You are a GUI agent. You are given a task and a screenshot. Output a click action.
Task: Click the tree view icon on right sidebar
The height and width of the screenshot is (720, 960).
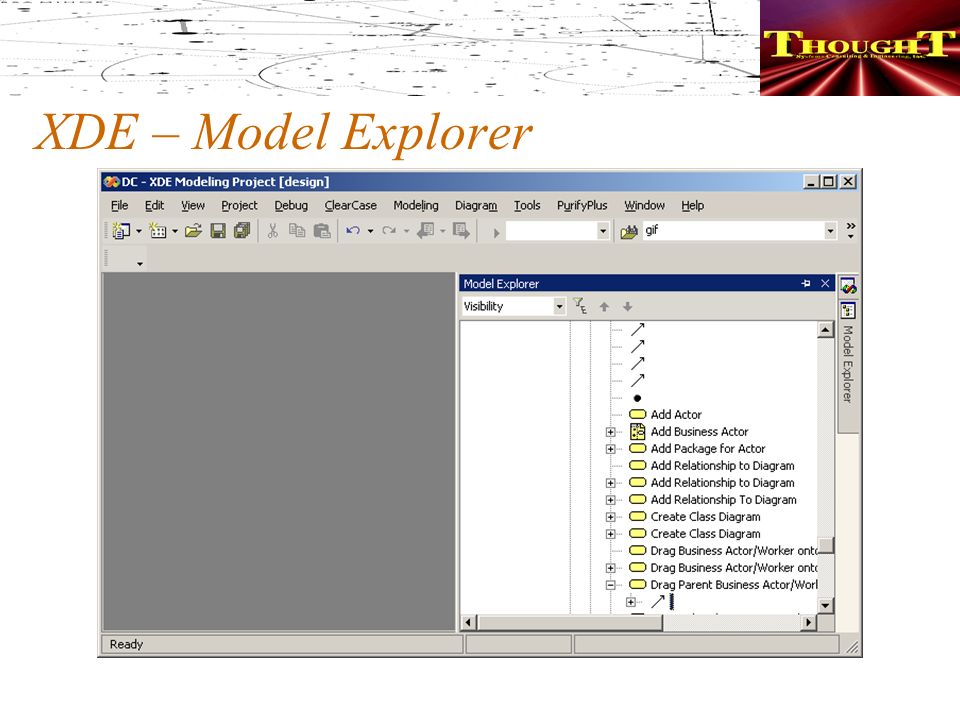(849, 311)
